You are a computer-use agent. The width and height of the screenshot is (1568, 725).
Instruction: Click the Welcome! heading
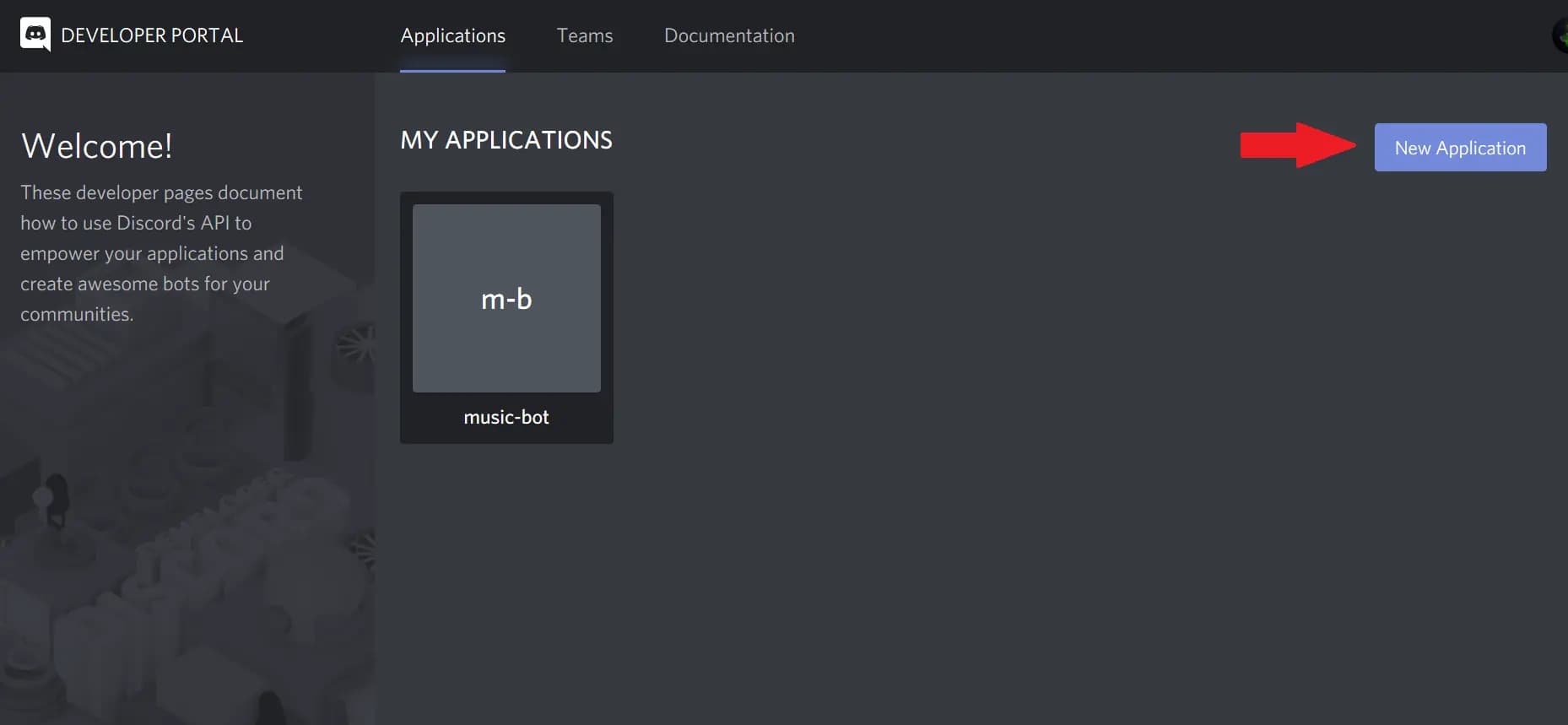point(97,146)
